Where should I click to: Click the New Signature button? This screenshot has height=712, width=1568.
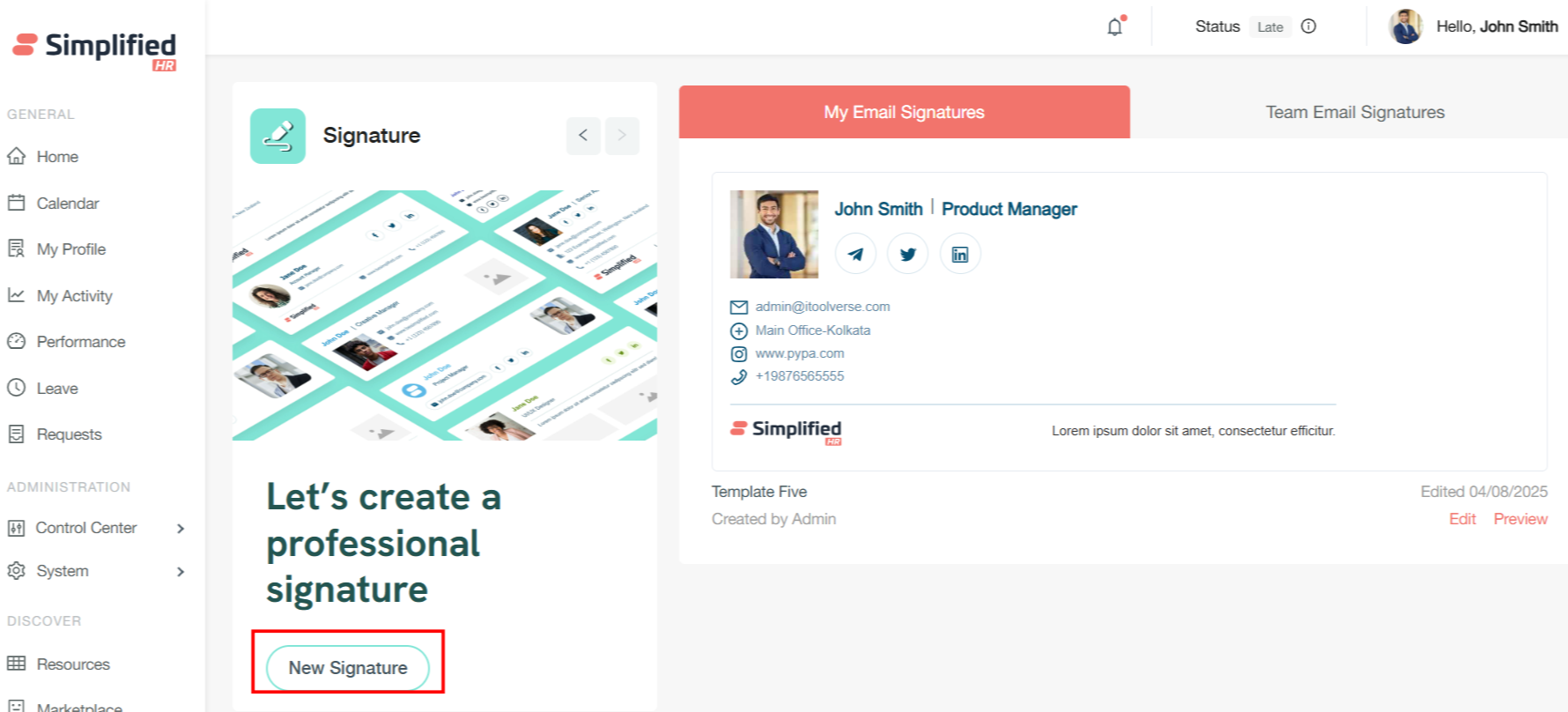coord(348,668)
